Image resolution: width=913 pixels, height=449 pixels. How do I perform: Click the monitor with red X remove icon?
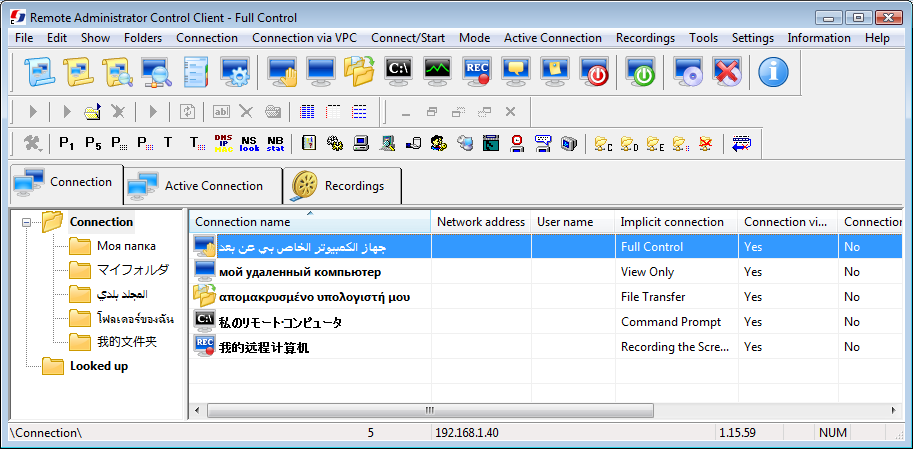726,72
